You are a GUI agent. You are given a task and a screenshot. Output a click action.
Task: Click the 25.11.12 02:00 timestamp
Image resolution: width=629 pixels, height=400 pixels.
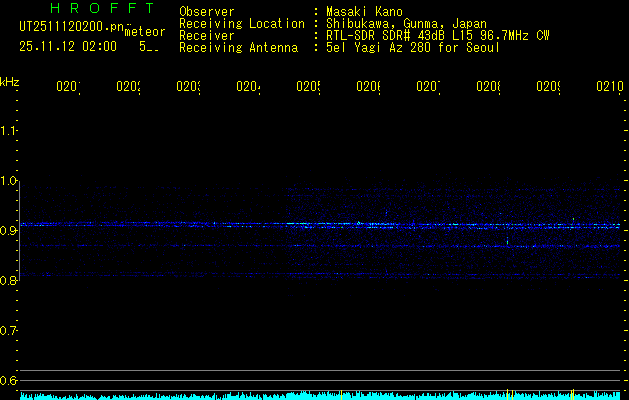tap(68, 46)
